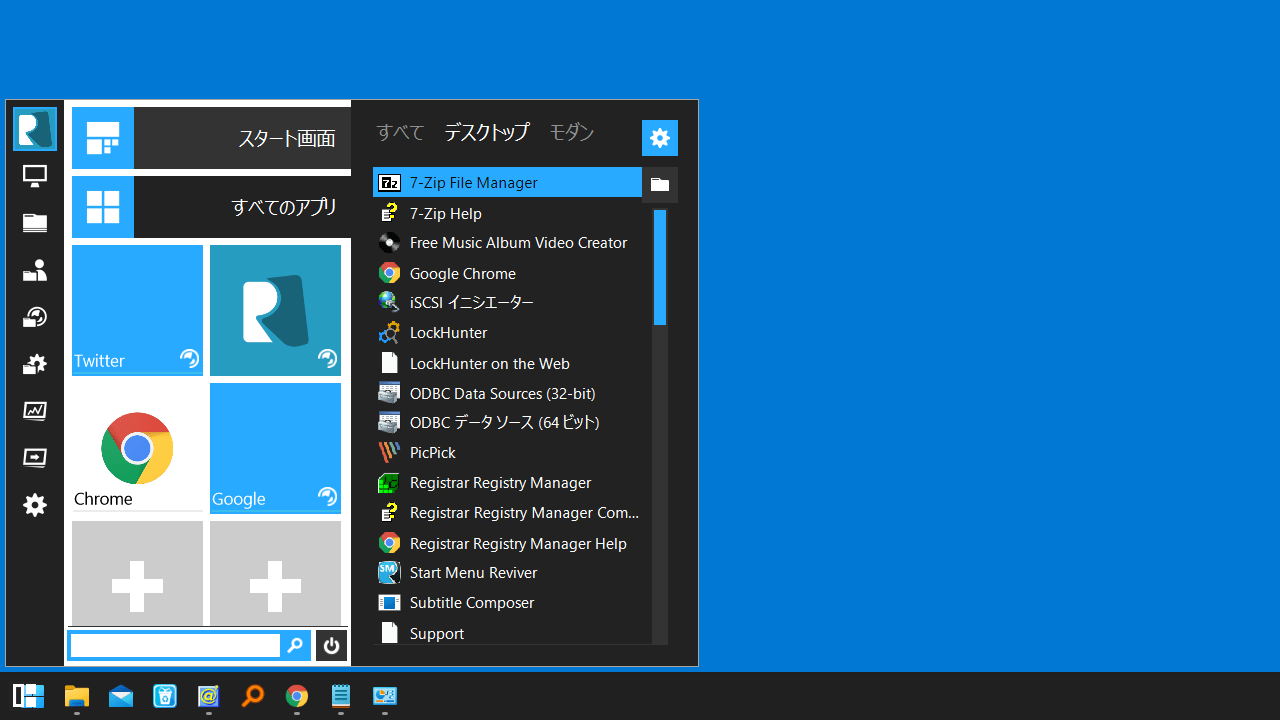
Task: Open the Computer monitor icon in sidebar
Action: (x=35, y=176)
